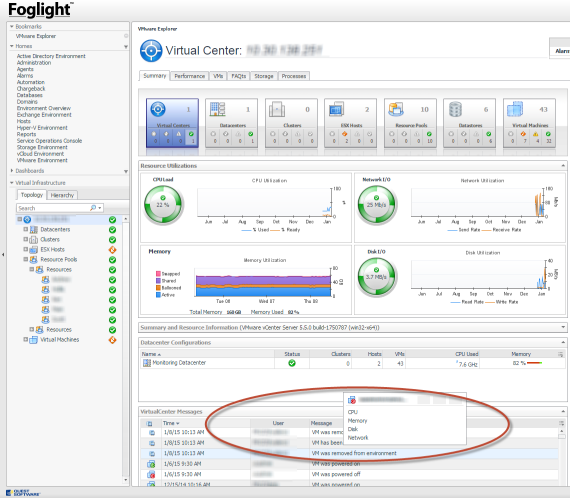Image resolution: width=570 pixels, height=498 pixels.
Task: Collapse the Homes section
Action: 12,46
